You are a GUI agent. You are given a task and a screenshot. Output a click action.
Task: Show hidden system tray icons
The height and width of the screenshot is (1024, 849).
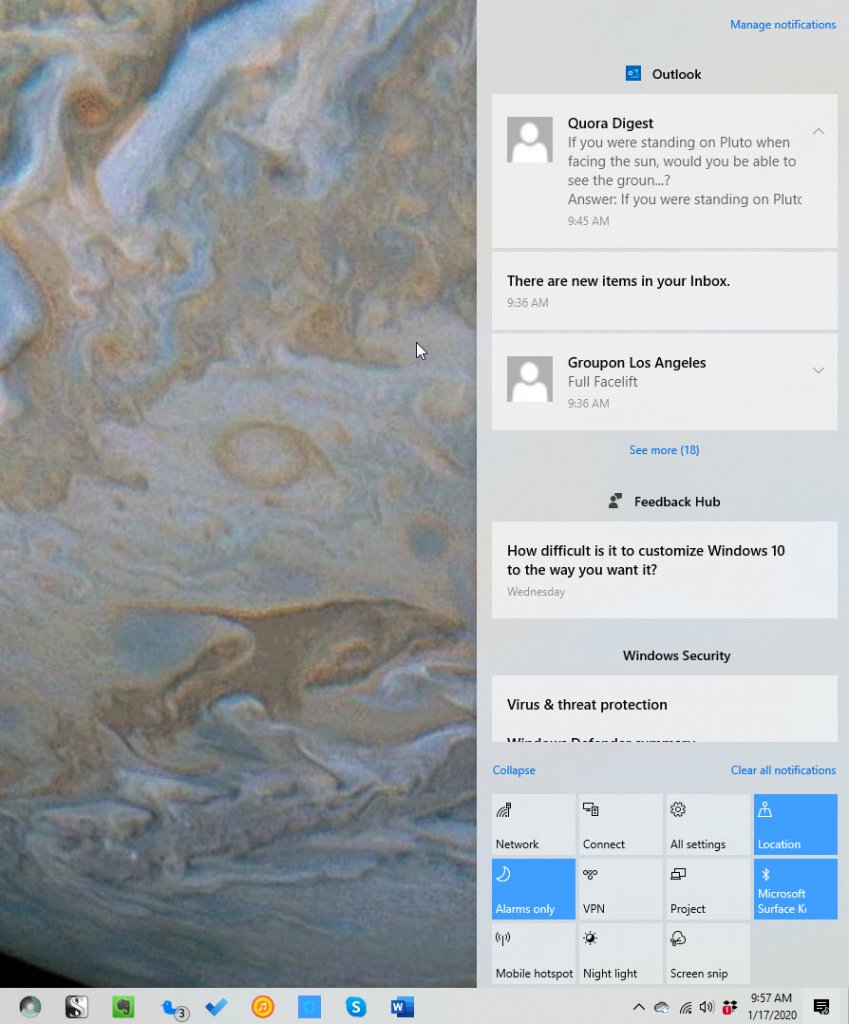[639, 1007]
